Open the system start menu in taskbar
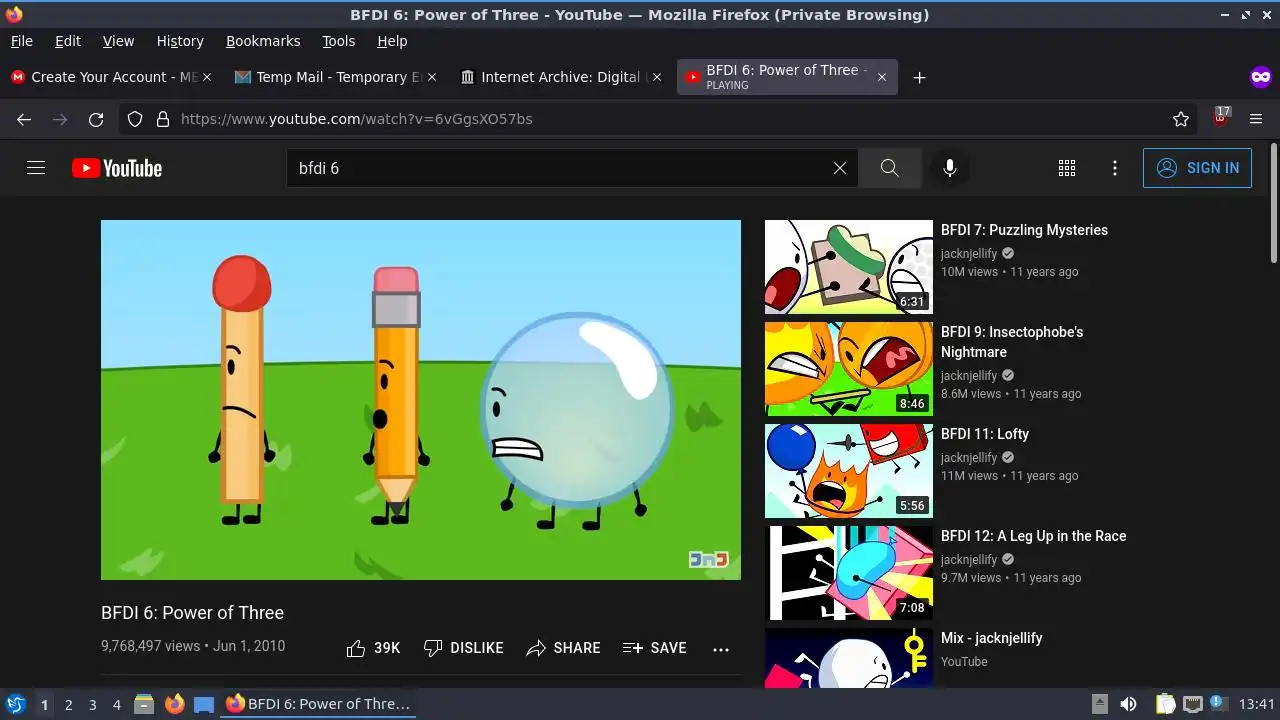This screenshot has height=720, width=1280. 15,704
